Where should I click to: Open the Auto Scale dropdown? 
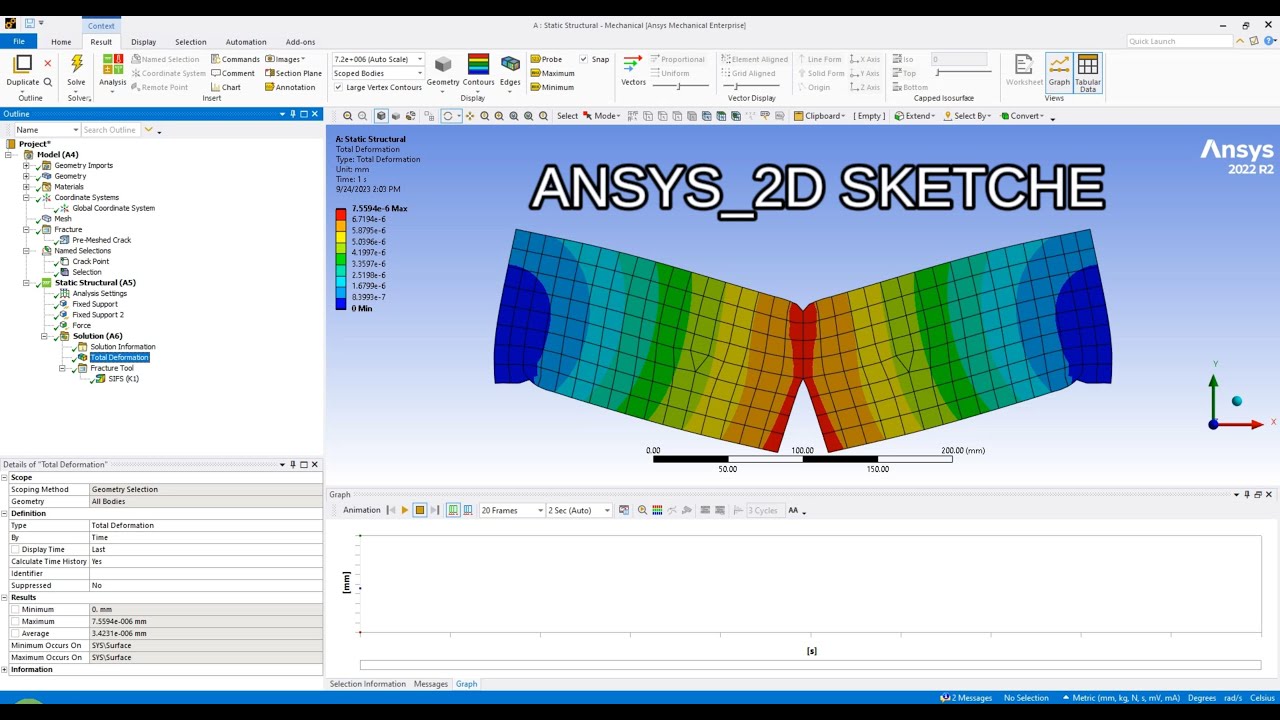[420, 59]
